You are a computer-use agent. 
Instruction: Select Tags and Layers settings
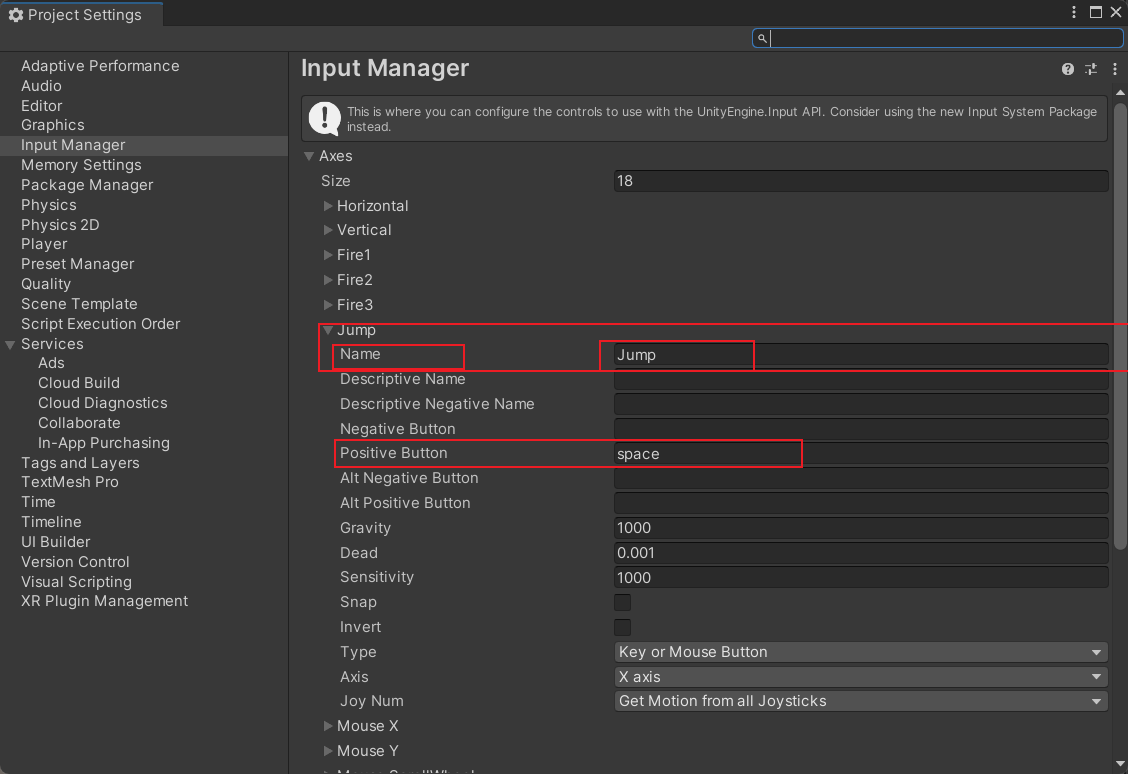click(x=80, y=463)
